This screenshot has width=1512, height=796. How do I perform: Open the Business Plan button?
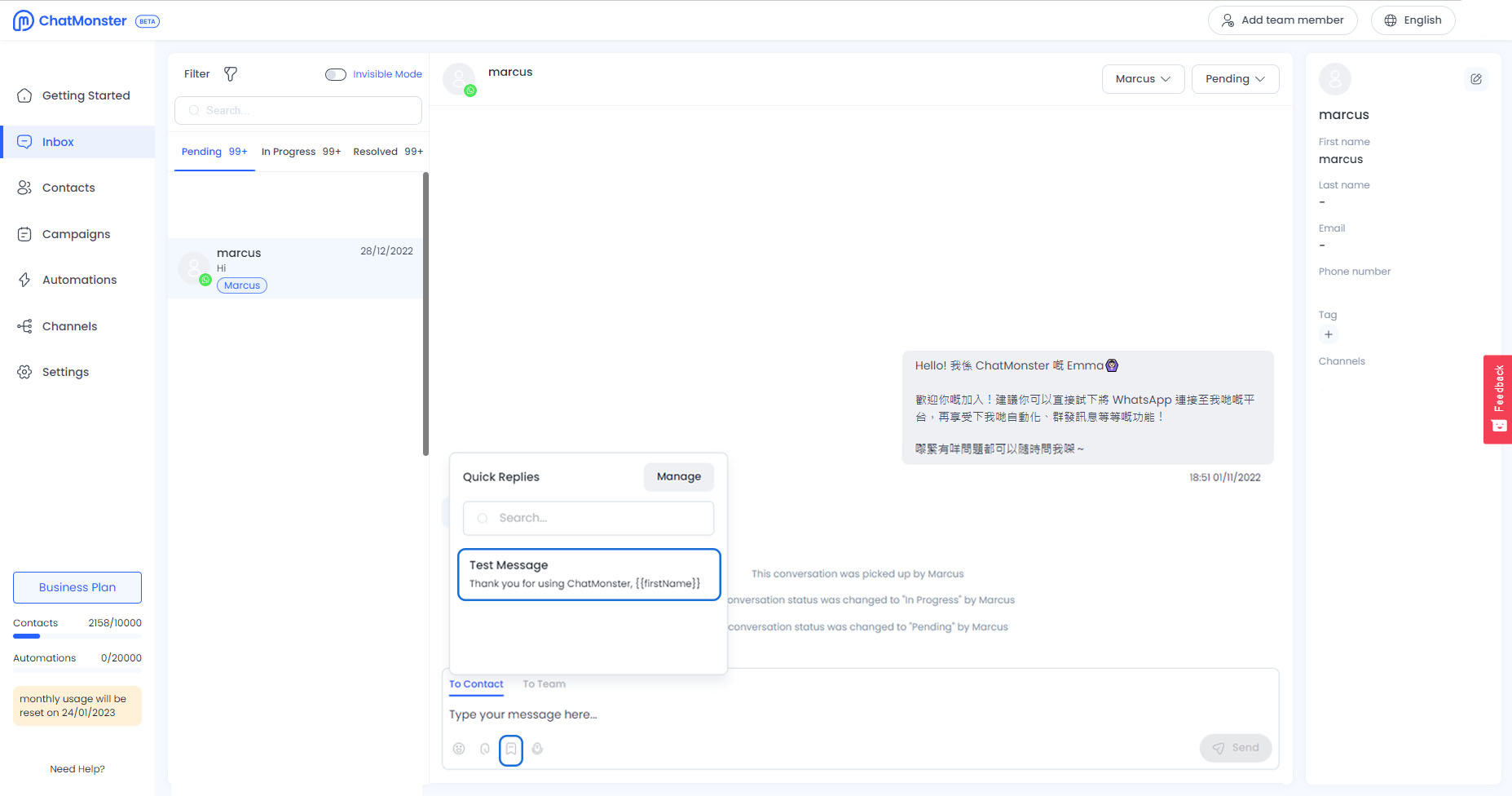(x=77, y=587)
